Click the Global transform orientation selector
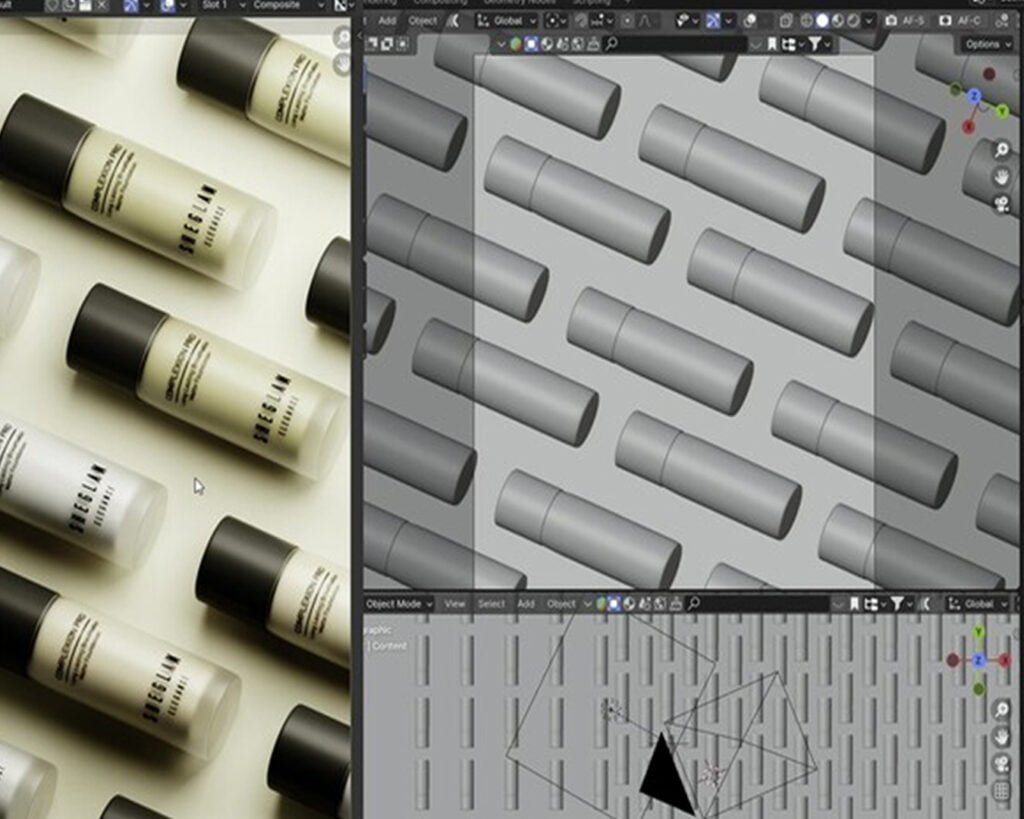 click(507, 20)
